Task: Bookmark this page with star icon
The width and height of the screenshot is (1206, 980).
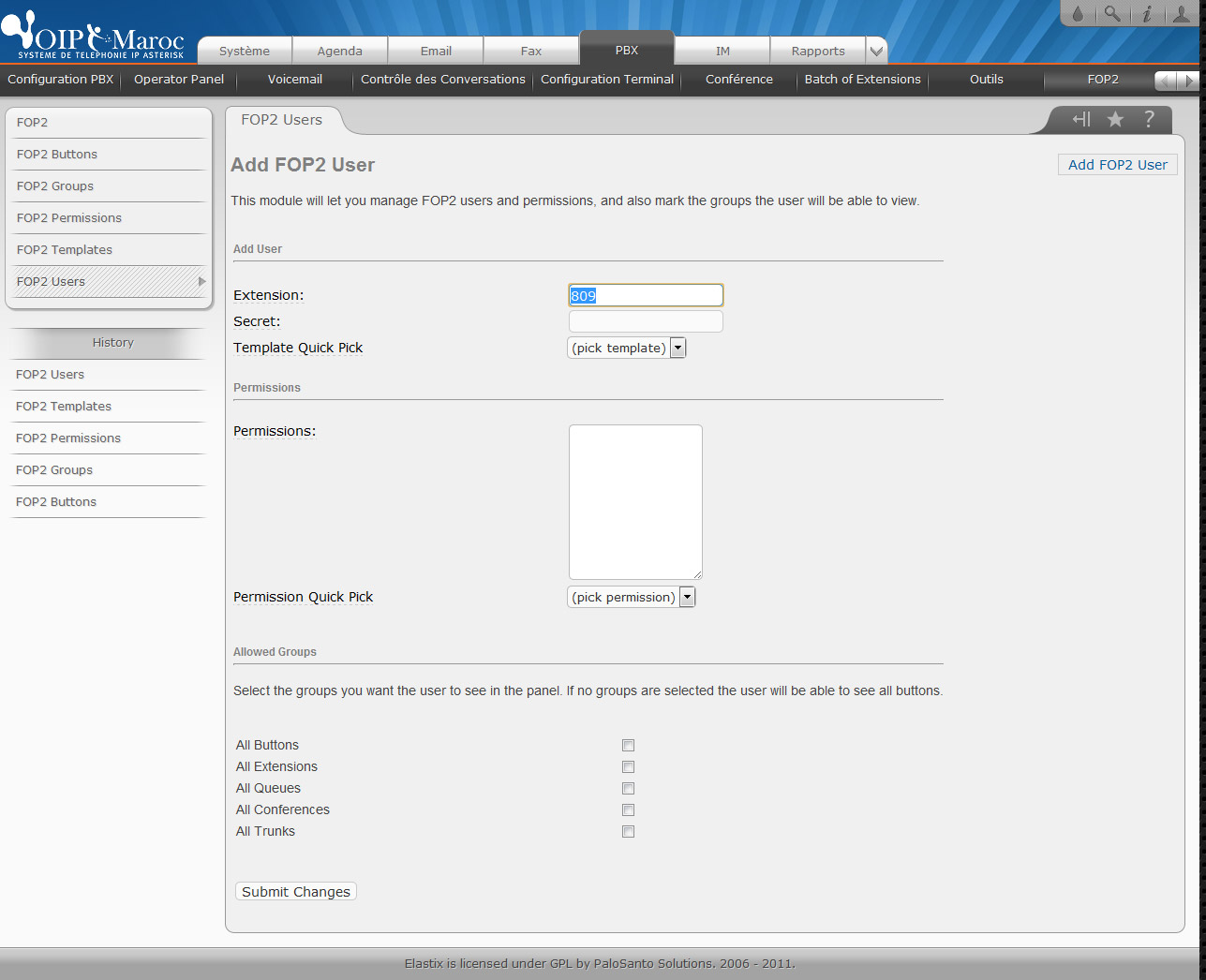Action: coord(1115,119)
